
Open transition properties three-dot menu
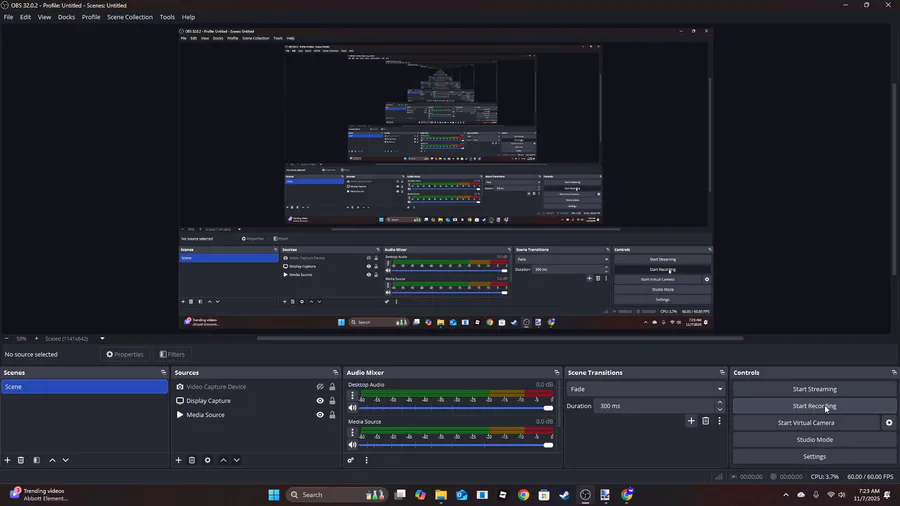pos(719,421)
